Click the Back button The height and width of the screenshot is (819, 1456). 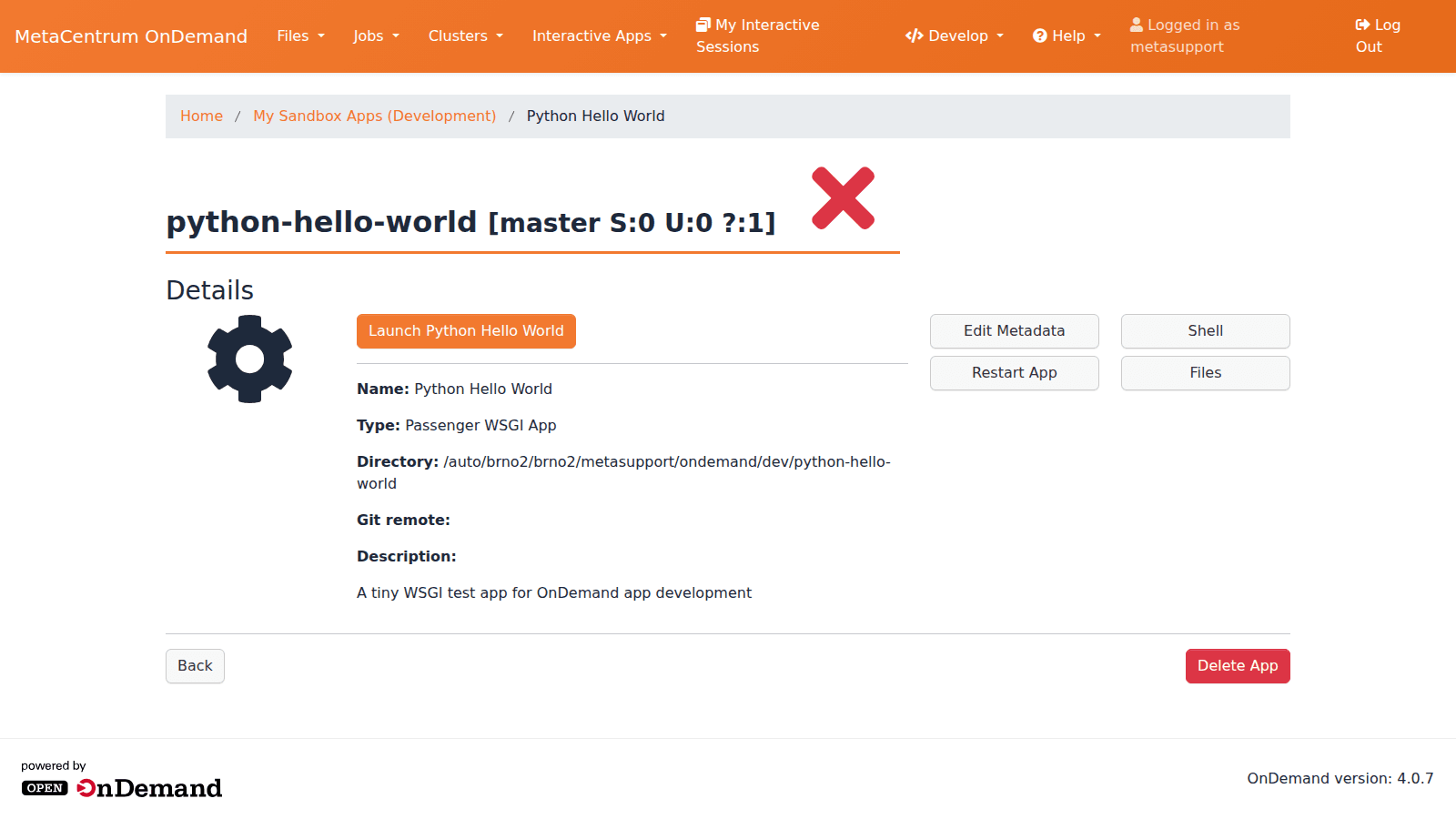click(x=195, y=666)
